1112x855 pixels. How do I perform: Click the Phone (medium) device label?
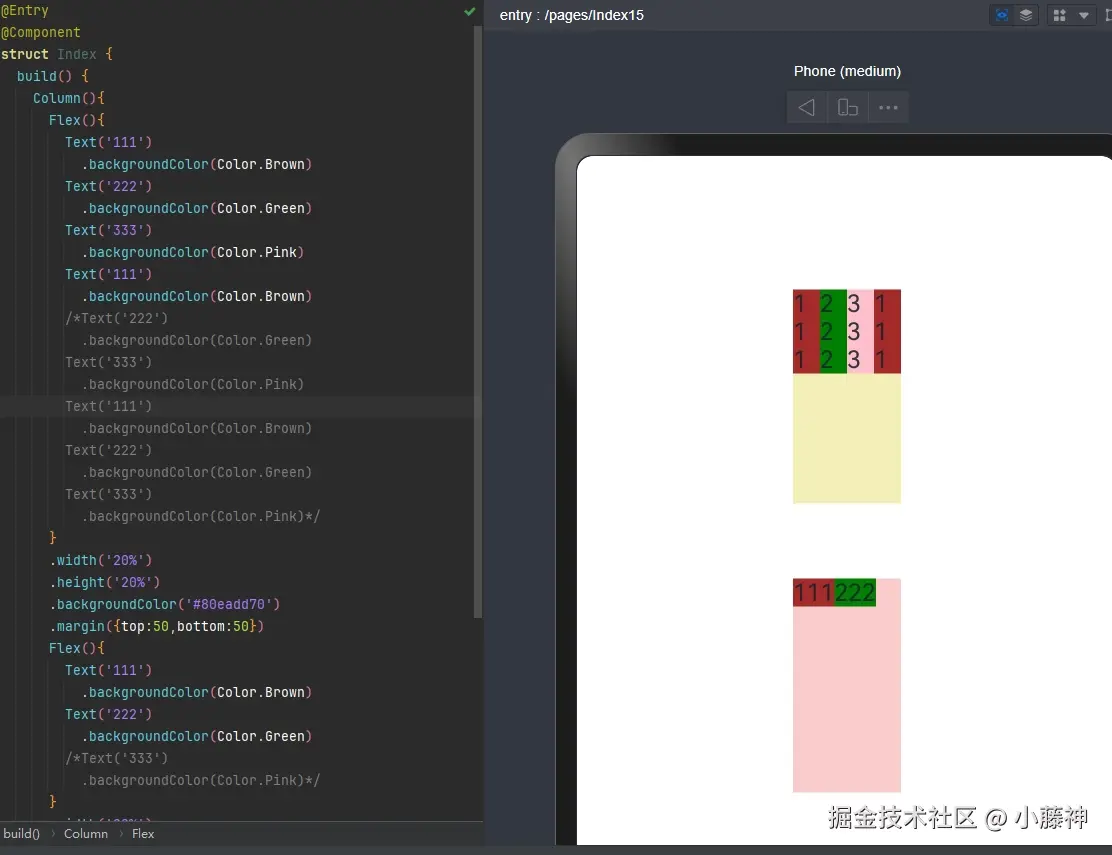847,71
